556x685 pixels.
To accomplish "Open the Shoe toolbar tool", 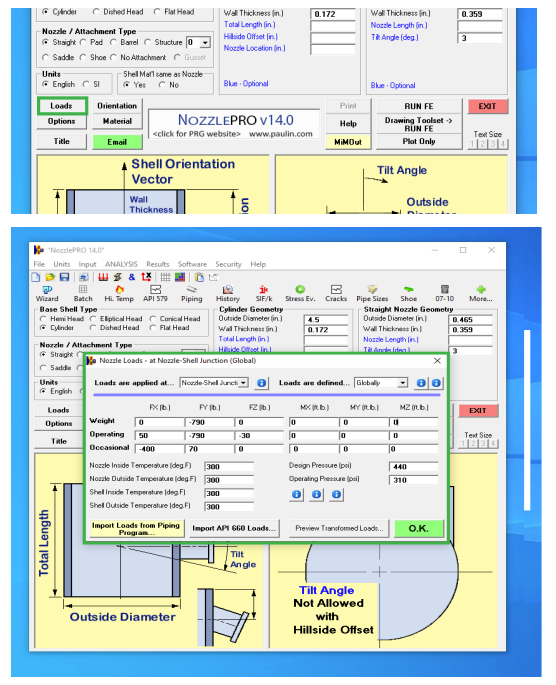I will 408,294.
